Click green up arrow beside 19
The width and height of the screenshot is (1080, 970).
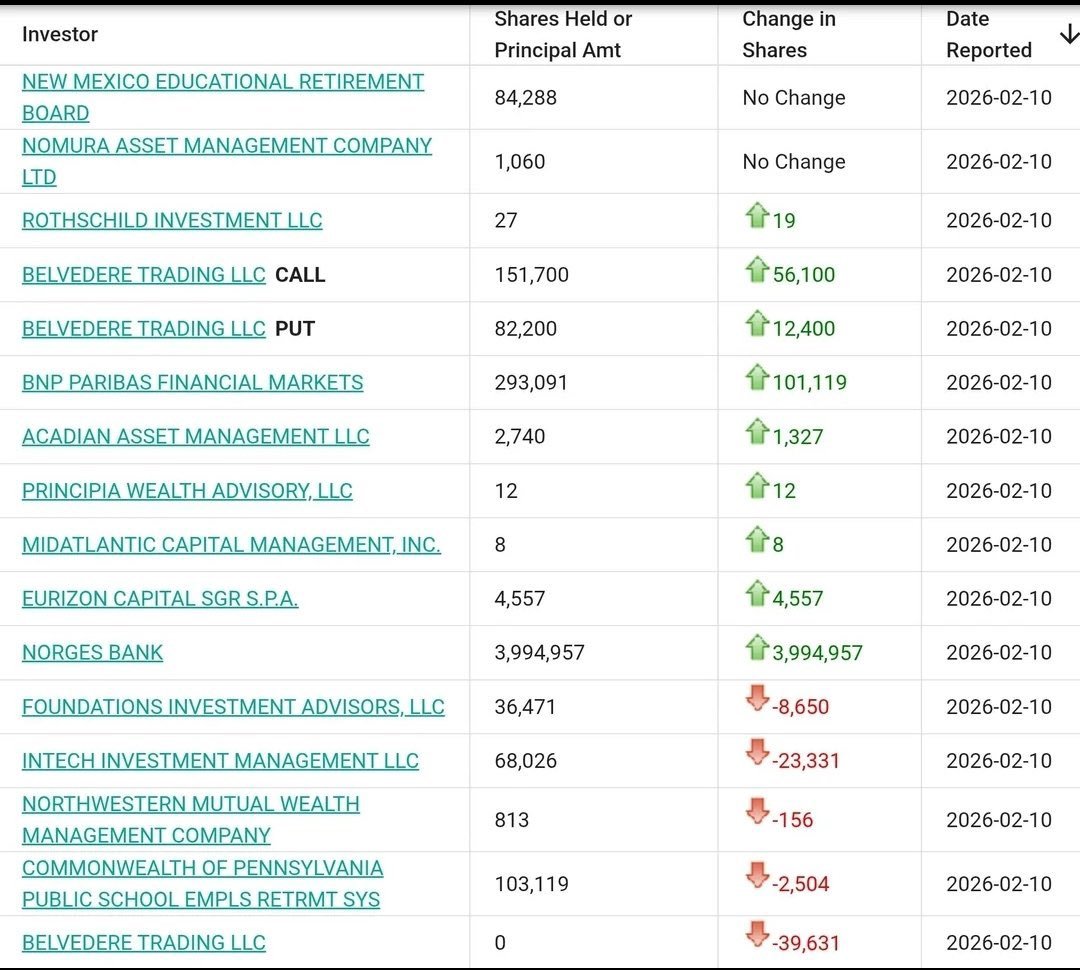757,215
